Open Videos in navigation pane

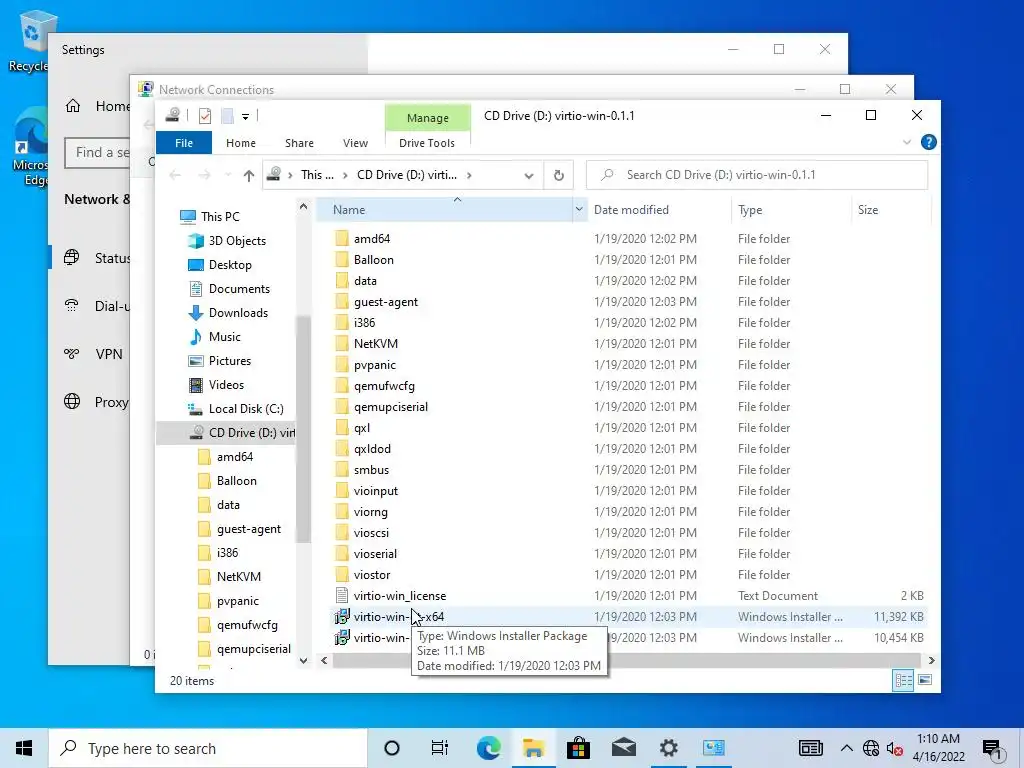pyautogui.click(x=226, y=385)
